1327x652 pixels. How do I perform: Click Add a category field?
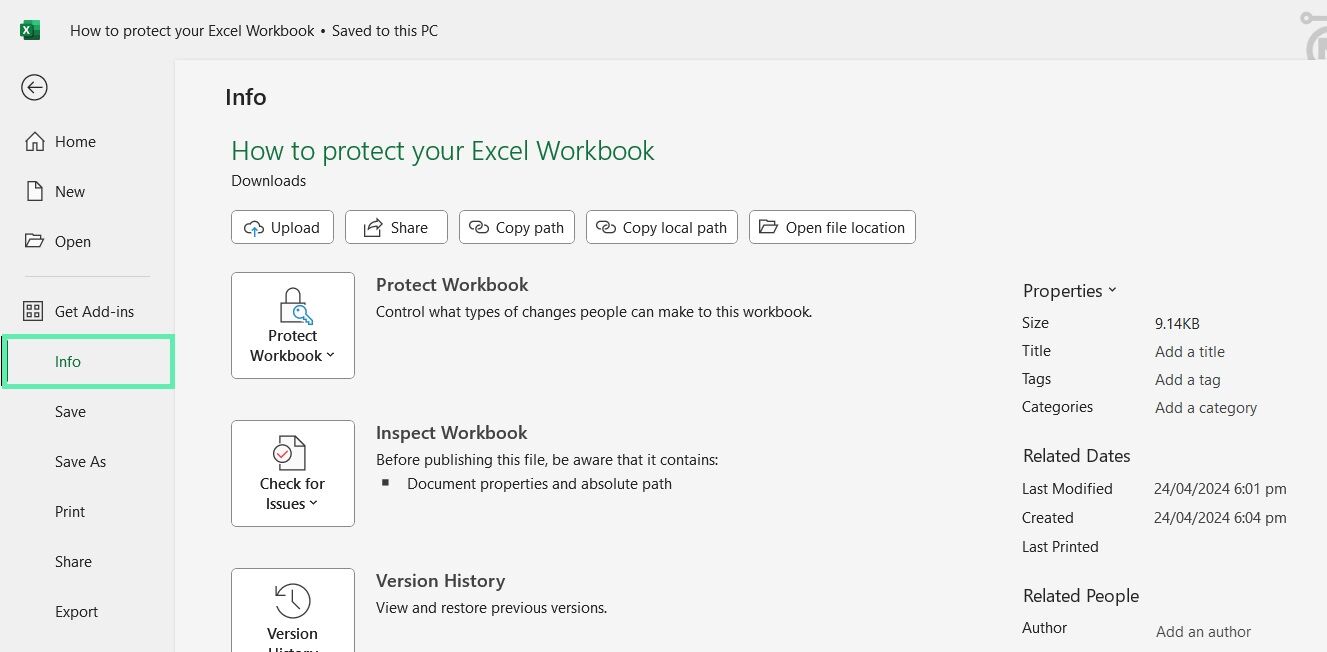click(1205, 407)
